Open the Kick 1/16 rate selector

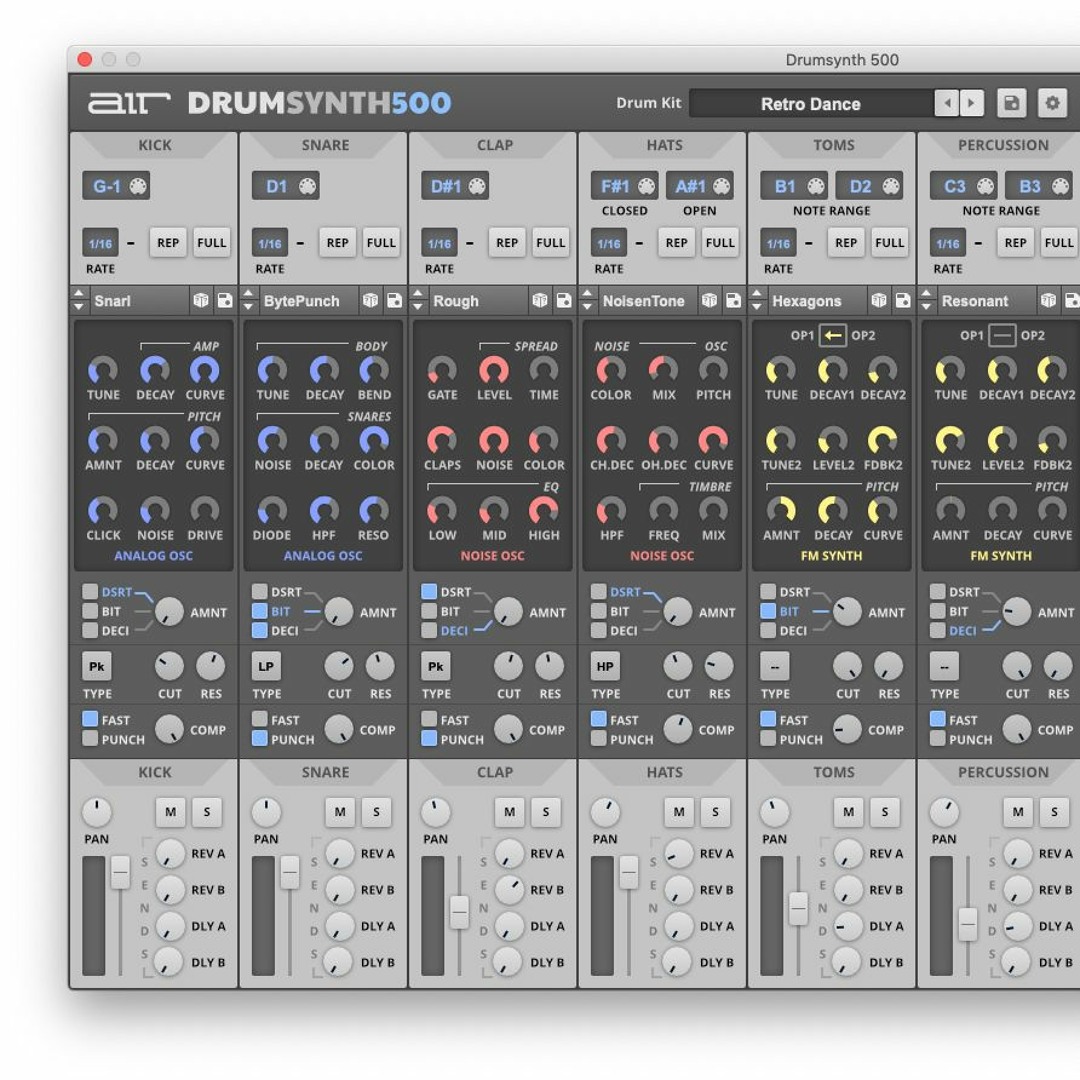101,243
